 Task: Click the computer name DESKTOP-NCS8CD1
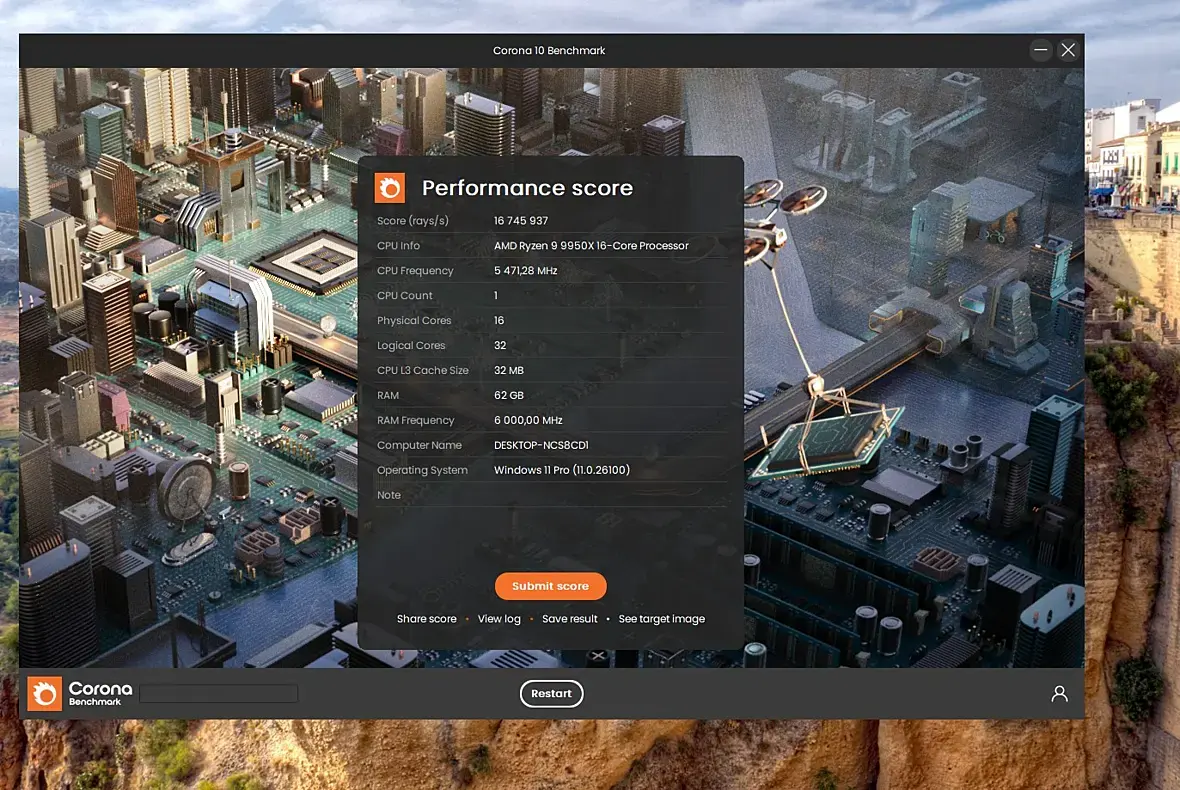(541, 445)
